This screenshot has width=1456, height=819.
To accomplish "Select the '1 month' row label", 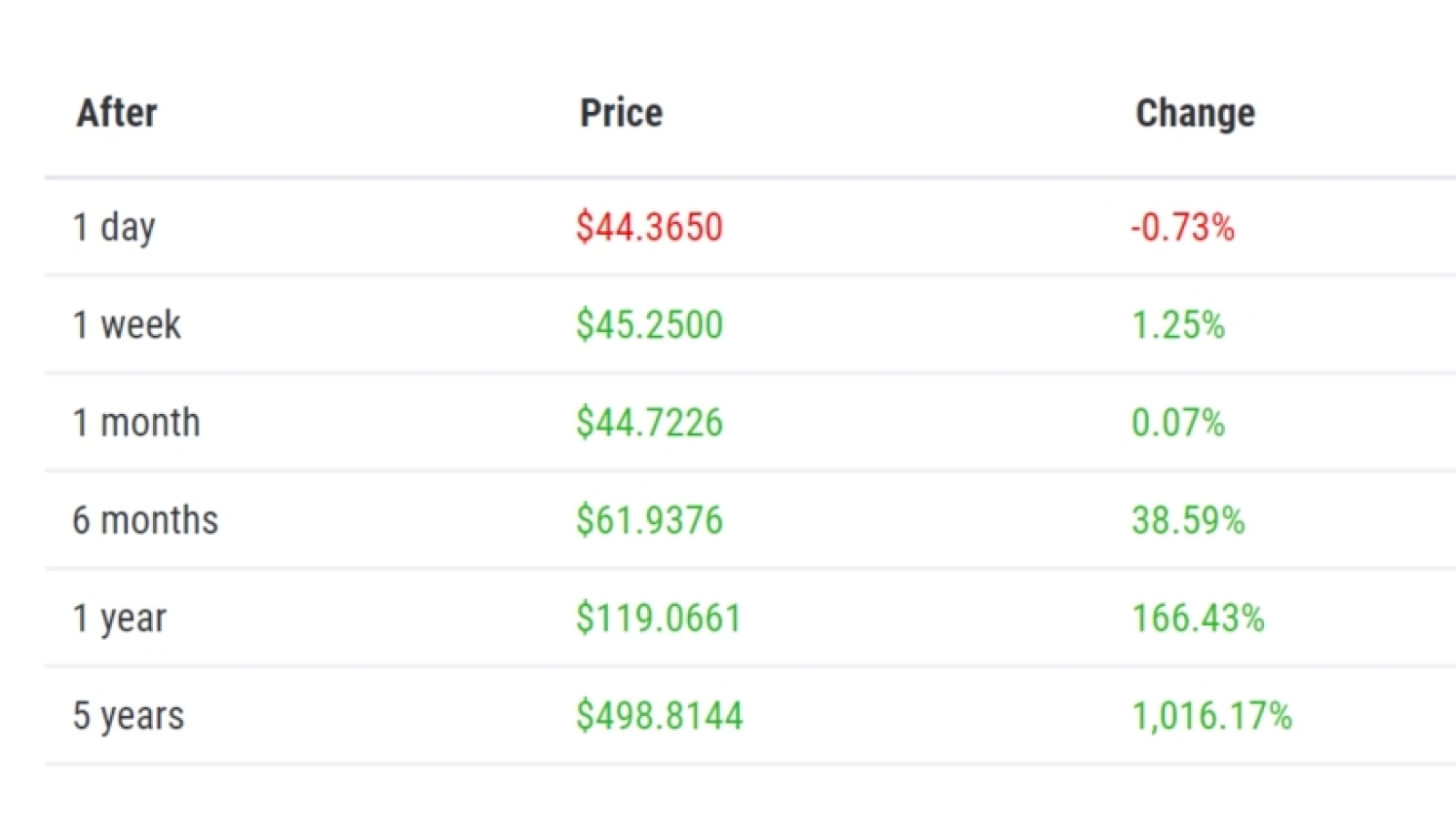I will (x=136, y=422).
